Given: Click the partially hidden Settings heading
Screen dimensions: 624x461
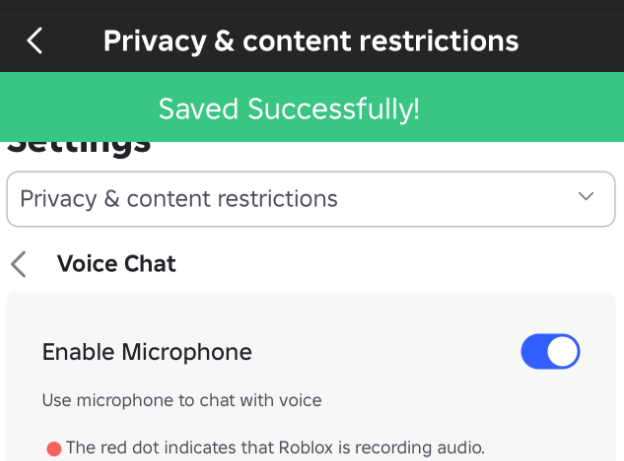Looking at the screenshot, I should pos(80,148).
